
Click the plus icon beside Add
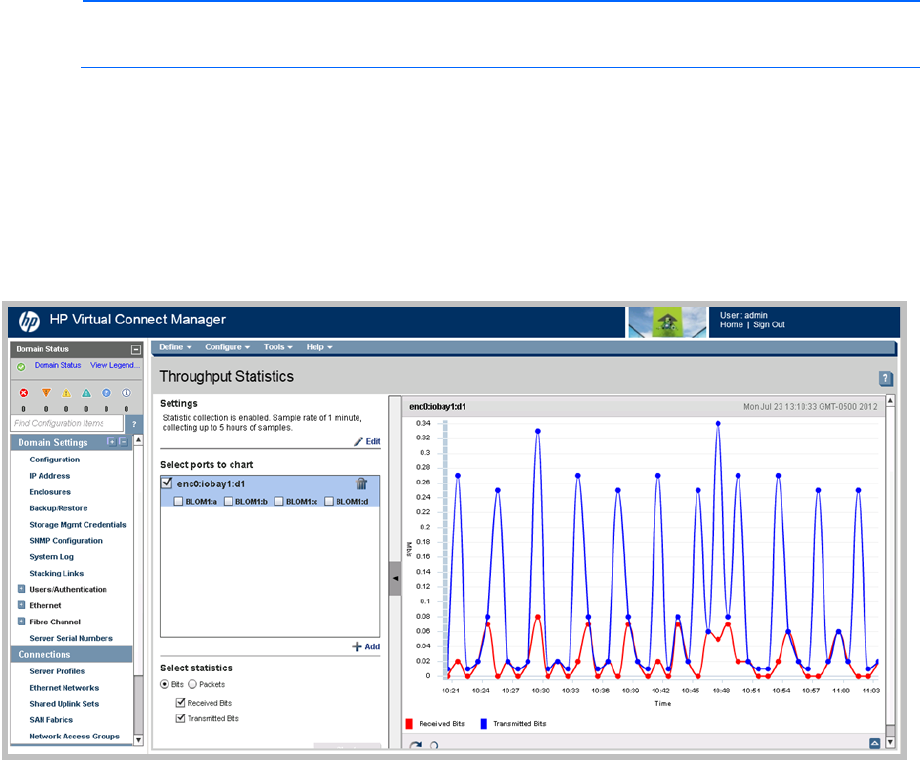click(357, 647)
